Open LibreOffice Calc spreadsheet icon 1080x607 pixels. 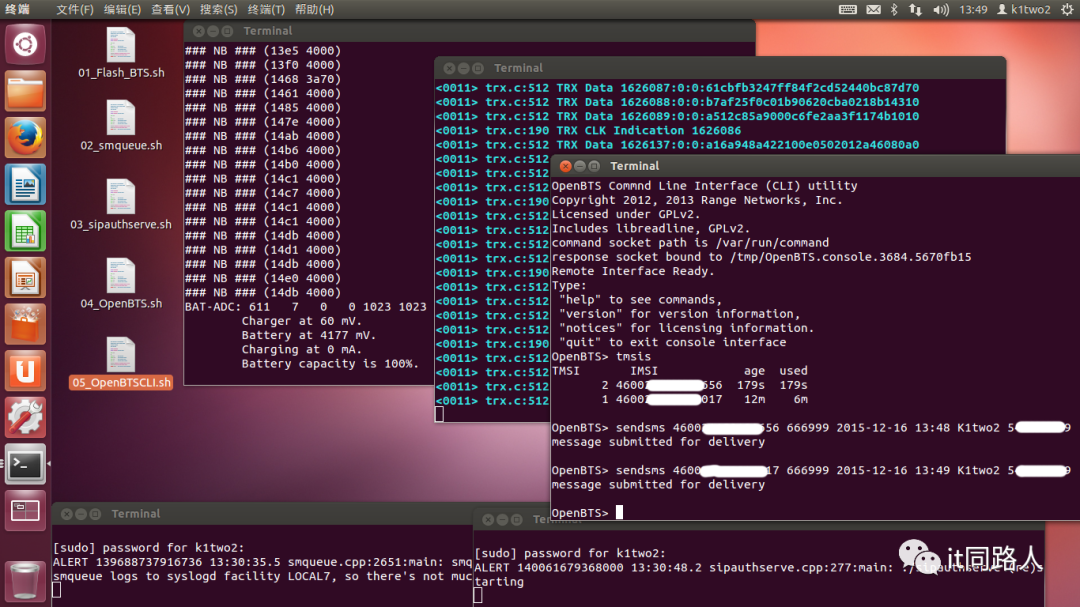pos(25,231)
